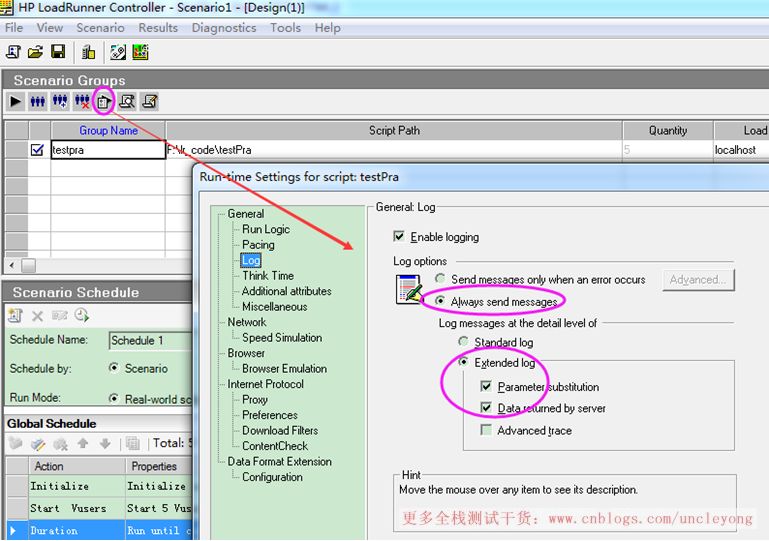Toggle Data returned by server checkbox
769x541 pixels.
coord(486,408)
